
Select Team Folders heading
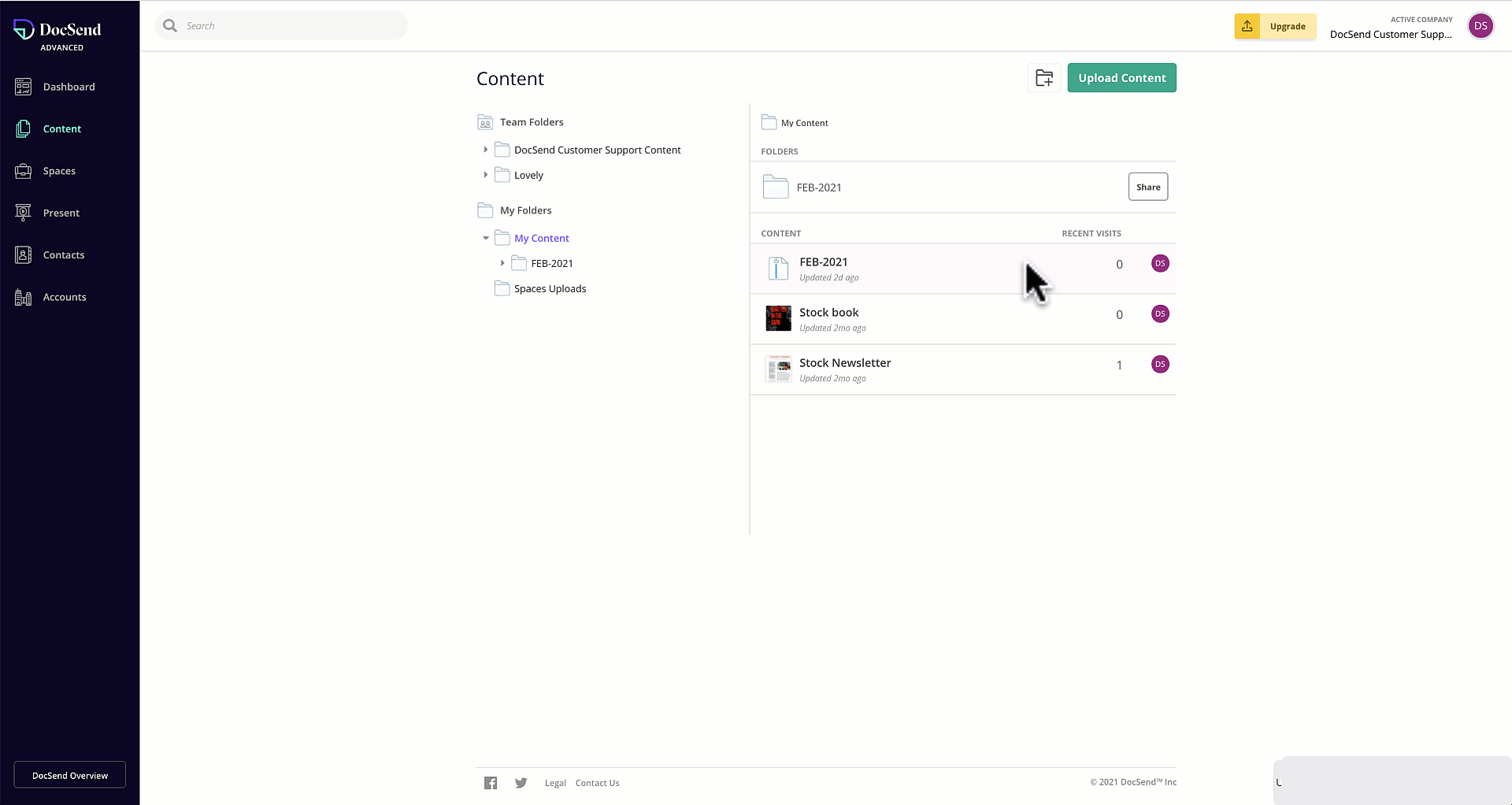tap(532, 122)
